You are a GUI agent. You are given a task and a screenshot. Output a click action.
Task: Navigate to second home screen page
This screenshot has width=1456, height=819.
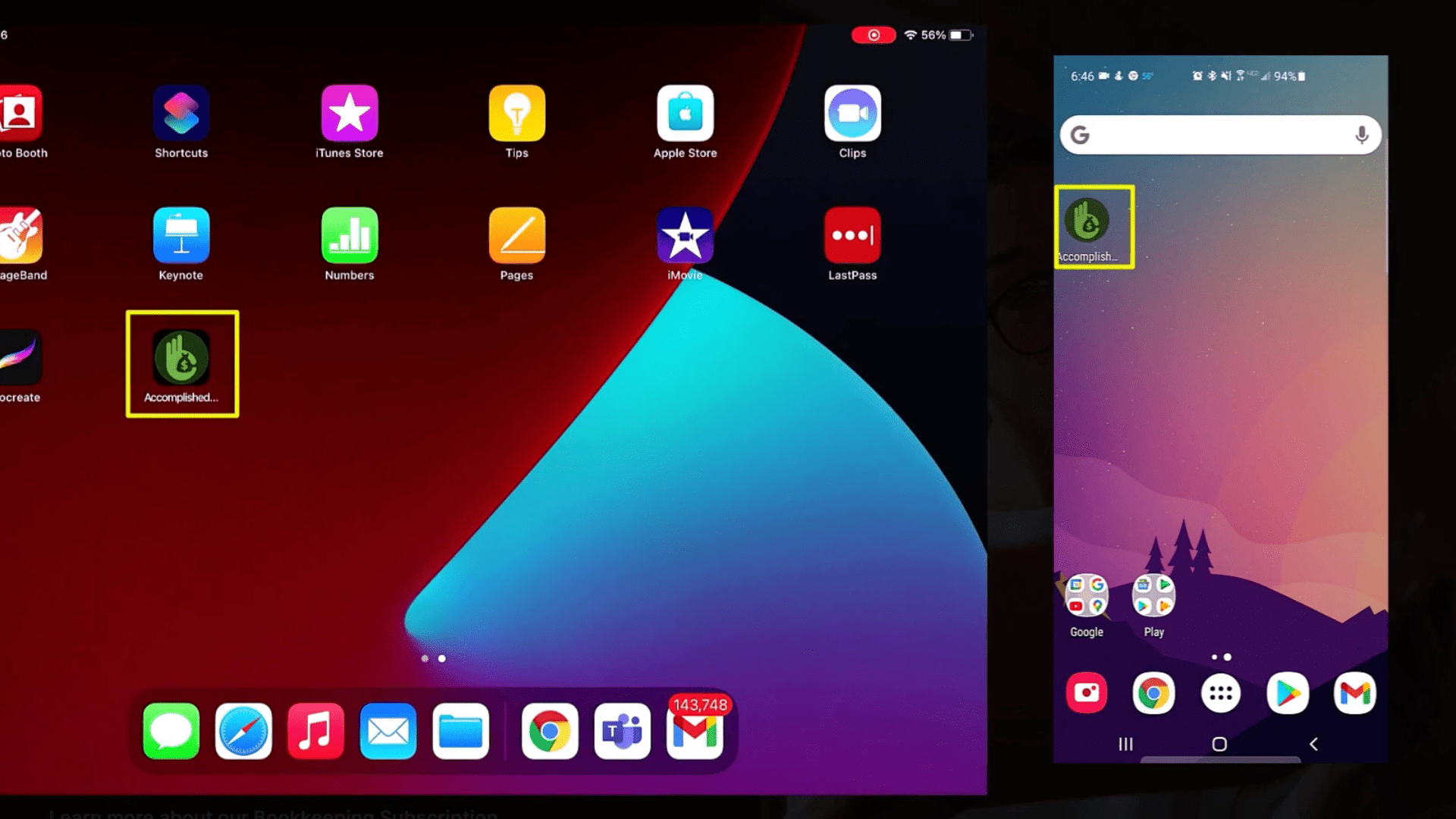pyautogui.click(x=441, y=657)
